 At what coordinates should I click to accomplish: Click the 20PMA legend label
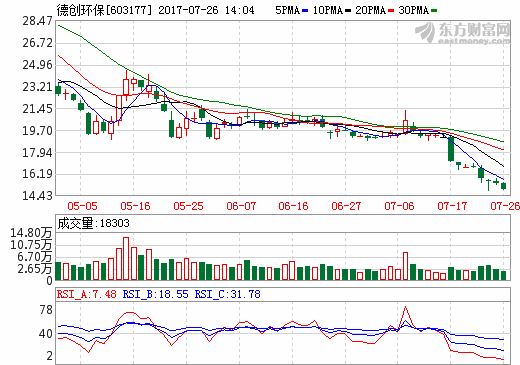click(x=370, y=10)
